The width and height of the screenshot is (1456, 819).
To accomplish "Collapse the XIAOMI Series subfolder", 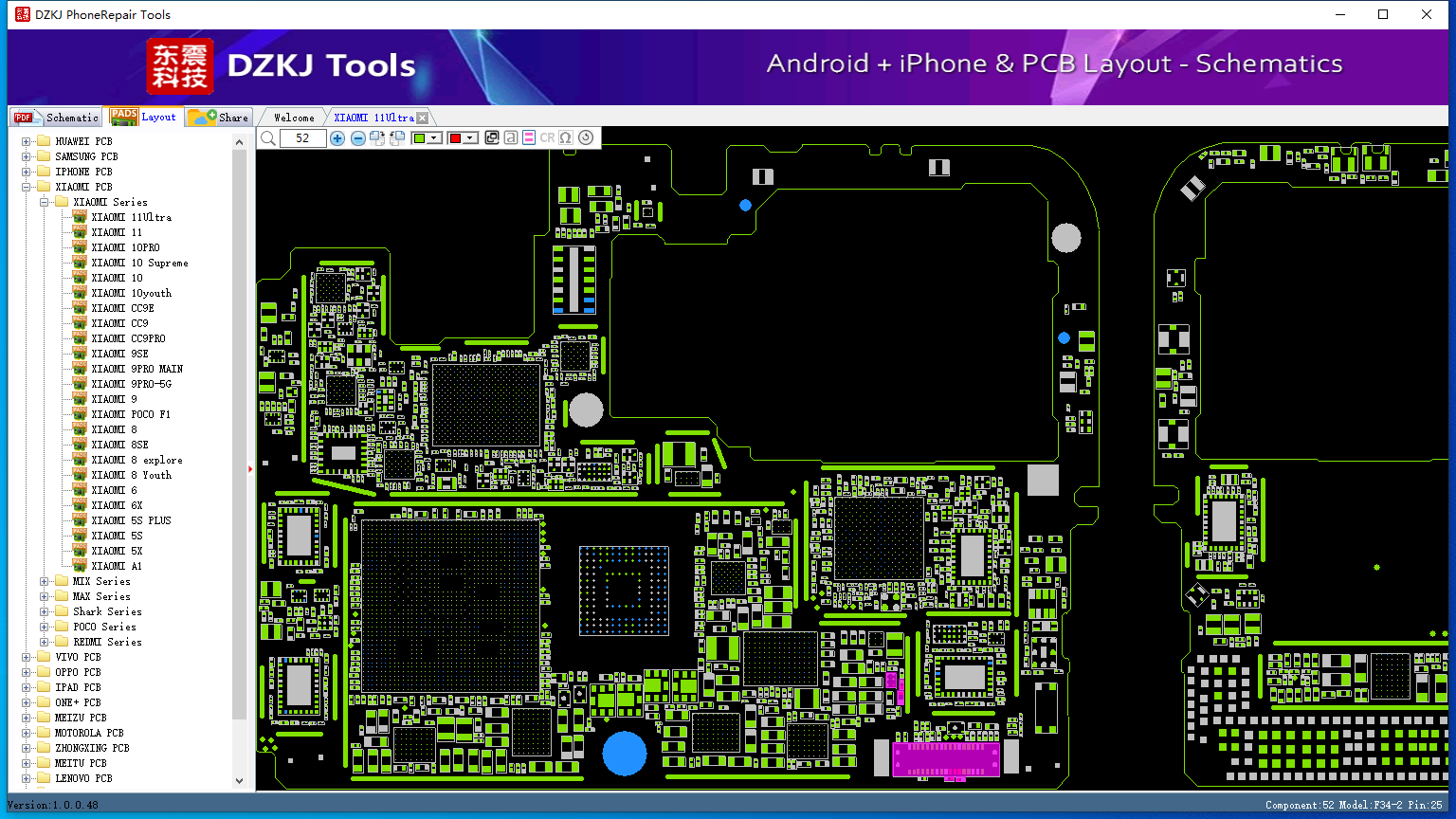I will tap(45, 202).
